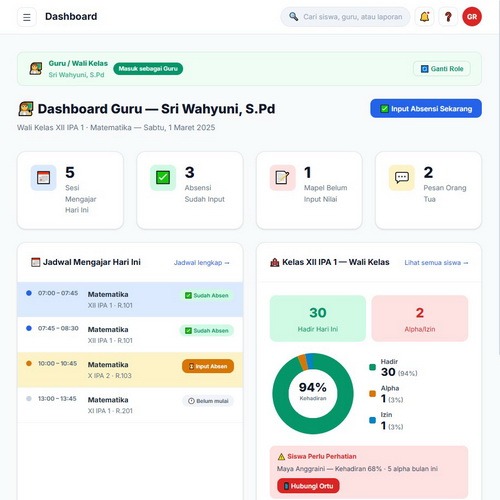Click Input Absensi Sekarang button
This screenshot has height=500, width=500.
426,108
